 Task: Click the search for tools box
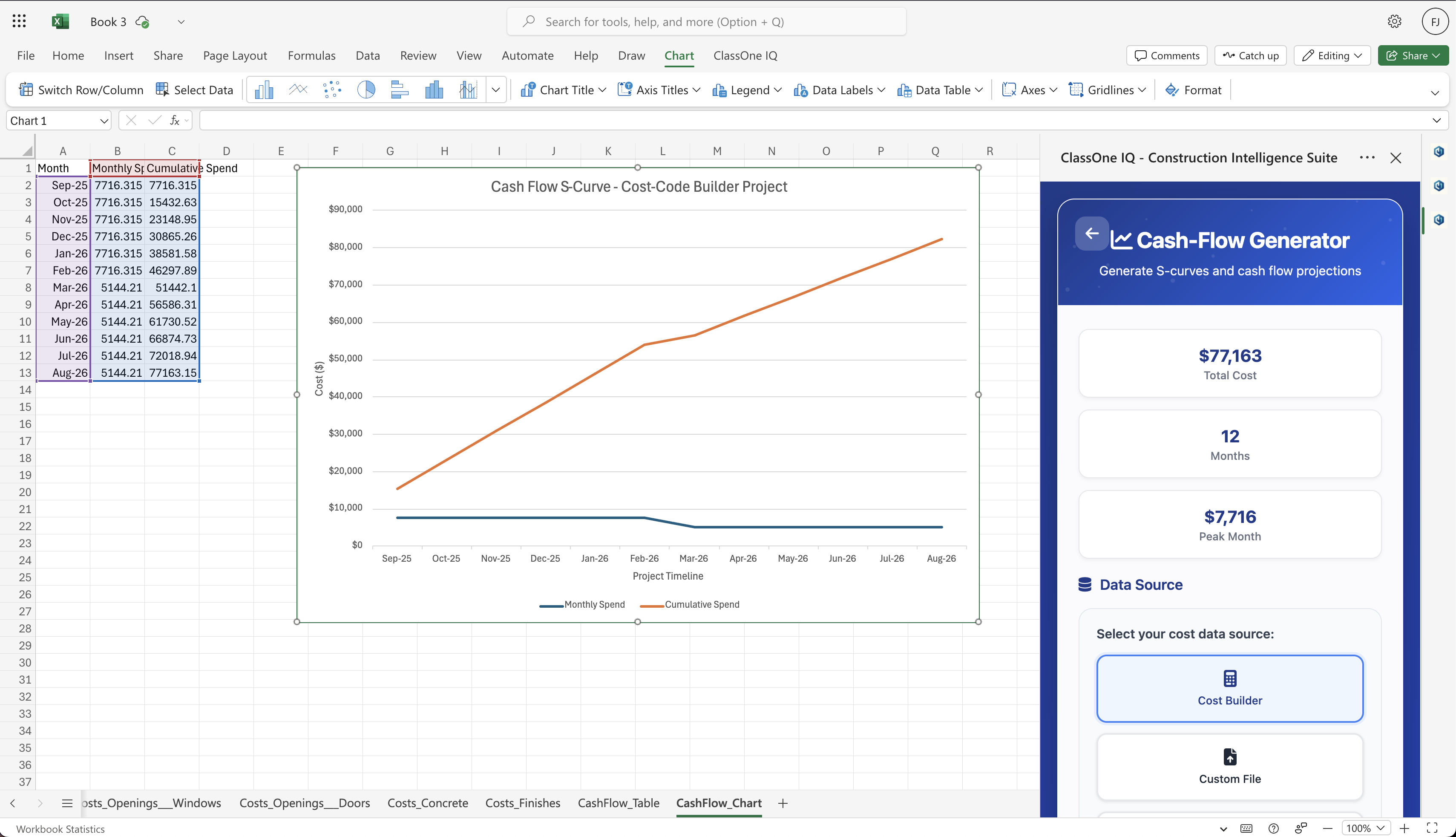click(706, 22)
